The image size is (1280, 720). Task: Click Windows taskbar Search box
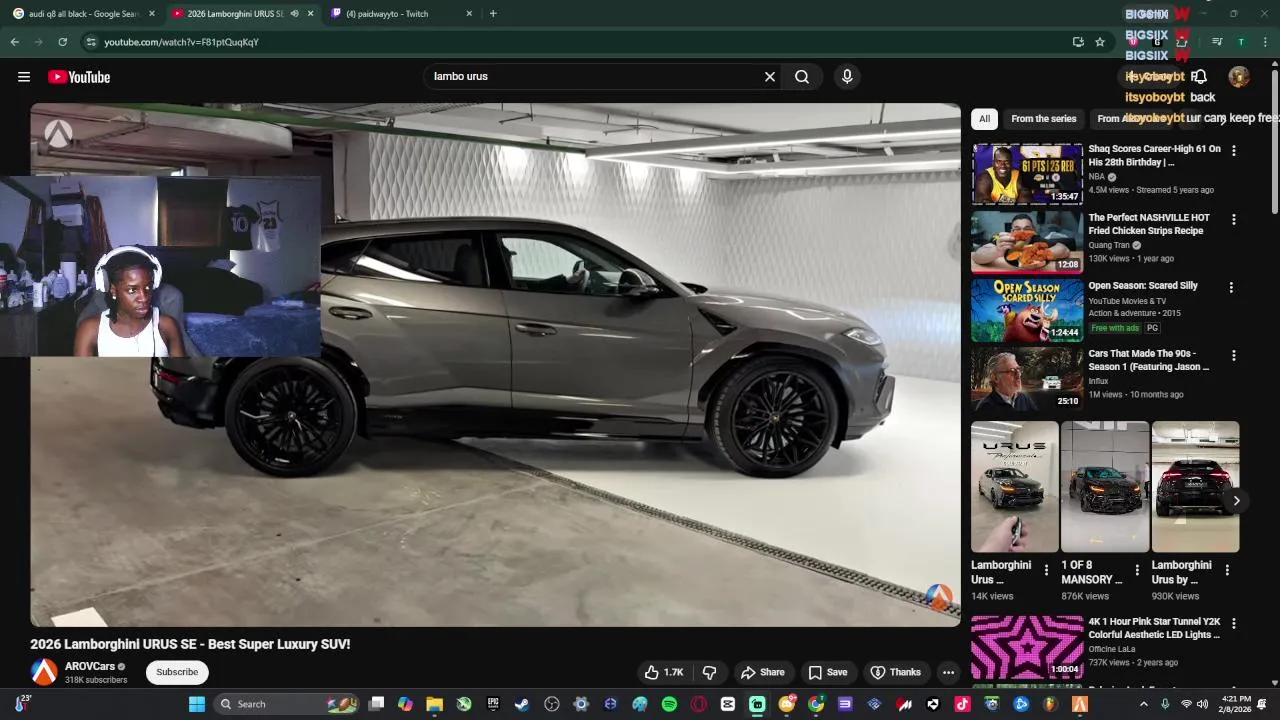(285, 704)
